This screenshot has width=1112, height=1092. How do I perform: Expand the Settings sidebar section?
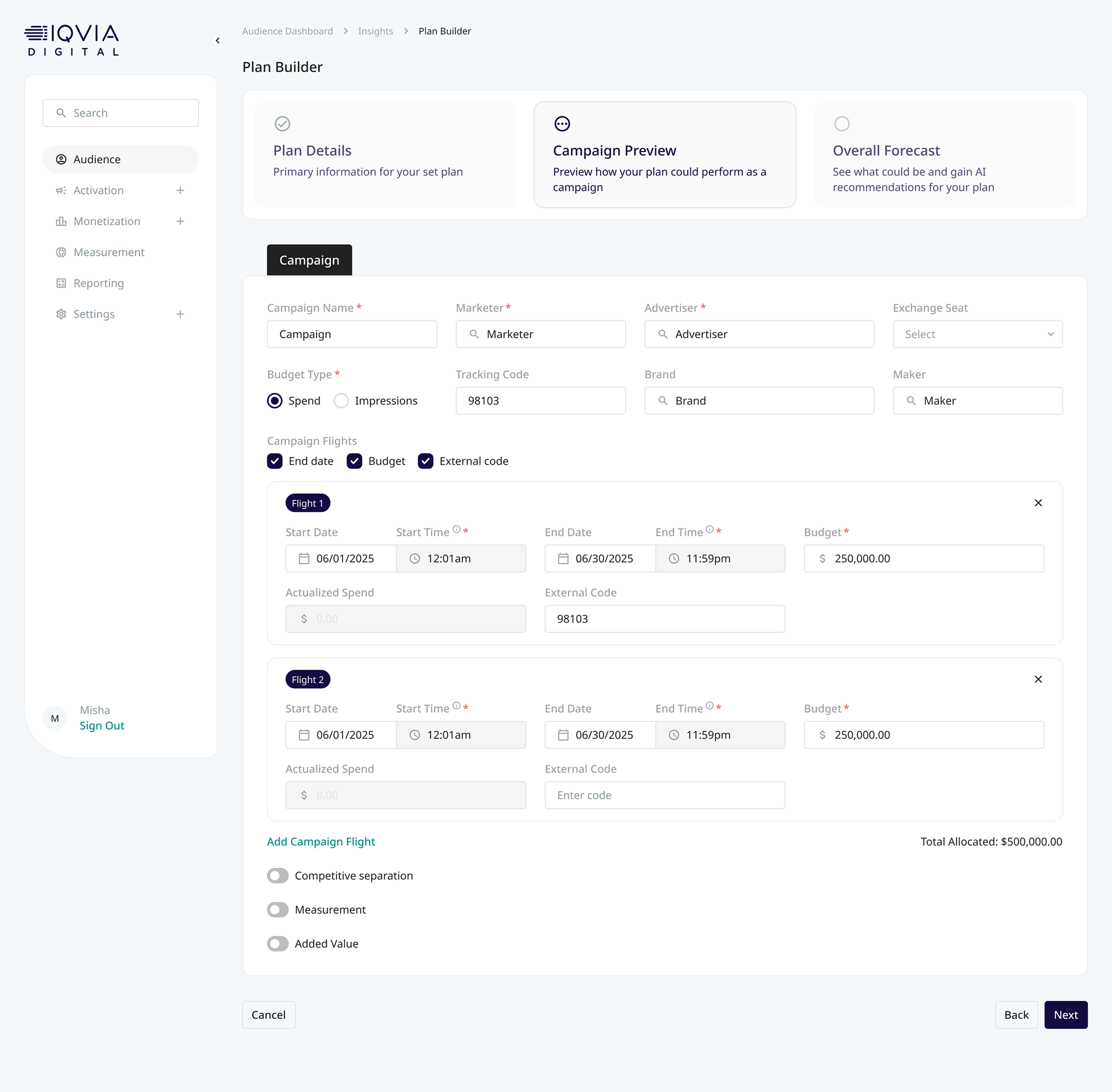tap(180, 314)
